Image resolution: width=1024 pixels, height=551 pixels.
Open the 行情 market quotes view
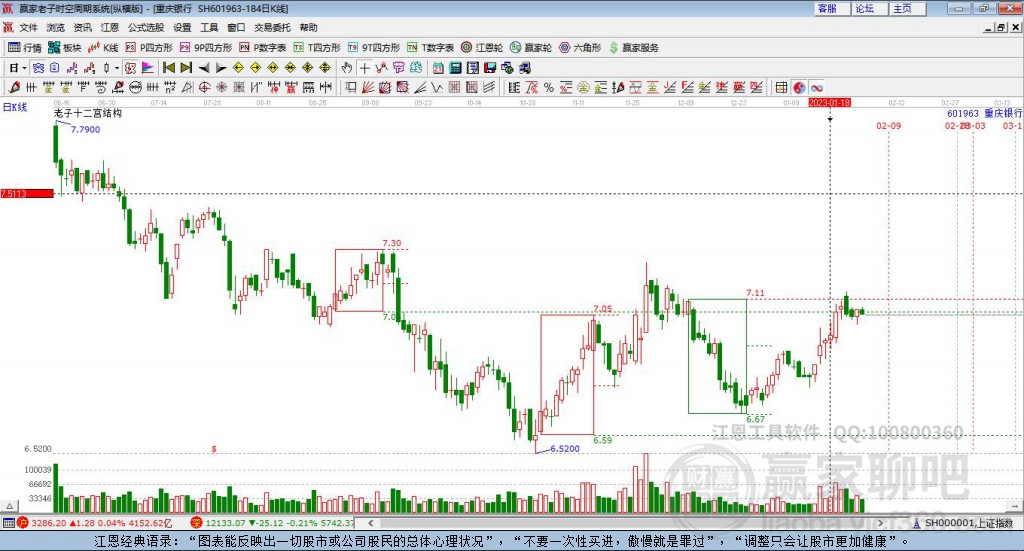25,48
